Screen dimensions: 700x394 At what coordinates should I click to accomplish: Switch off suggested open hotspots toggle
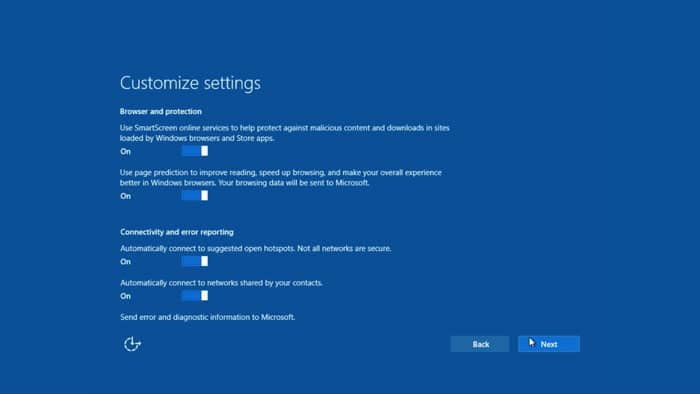[195, 261]
